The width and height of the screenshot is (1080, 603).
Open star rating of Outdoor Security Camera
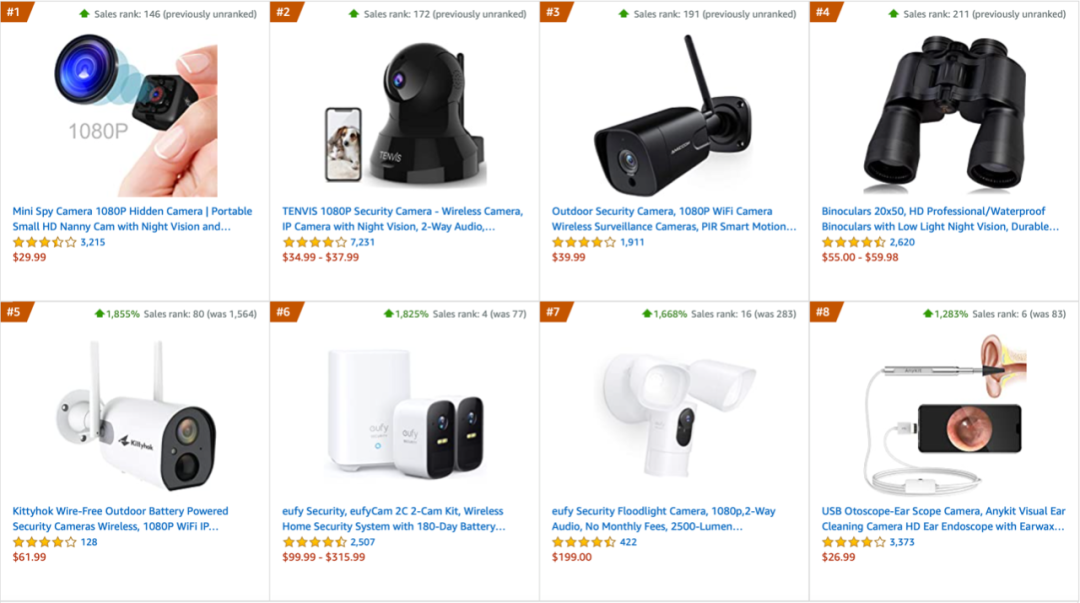(584, 242)
